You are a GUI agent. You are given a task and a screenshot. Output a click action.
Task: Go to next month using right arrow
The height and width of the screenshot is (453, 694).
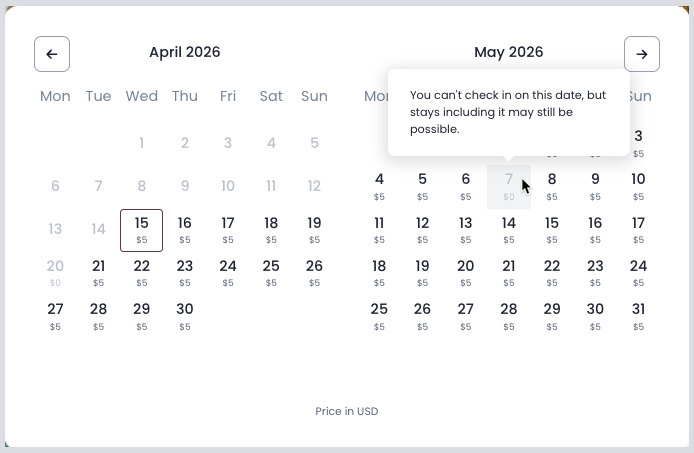point(642,54)
